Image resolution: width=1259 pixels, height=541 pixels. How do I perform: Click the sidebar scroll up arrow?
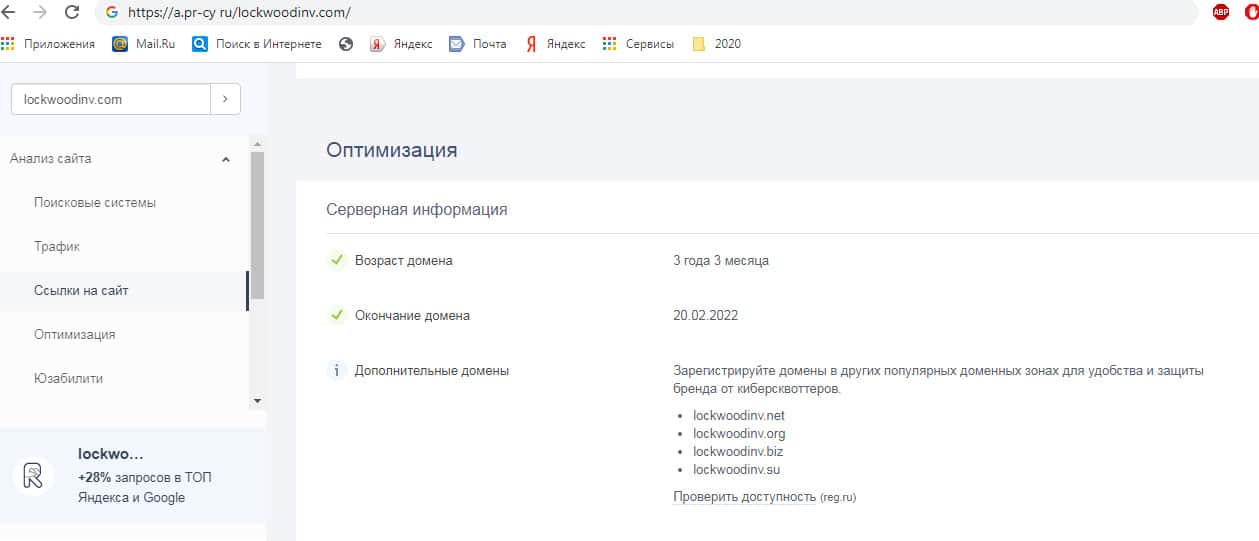pyautogui.click(x=257, y=143)
